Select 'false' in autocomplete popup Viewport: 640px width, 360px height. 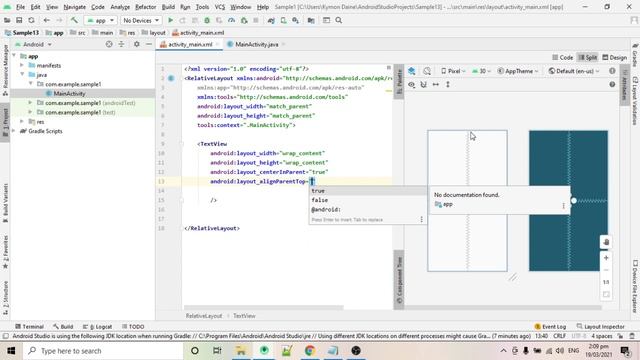point(367,200)
